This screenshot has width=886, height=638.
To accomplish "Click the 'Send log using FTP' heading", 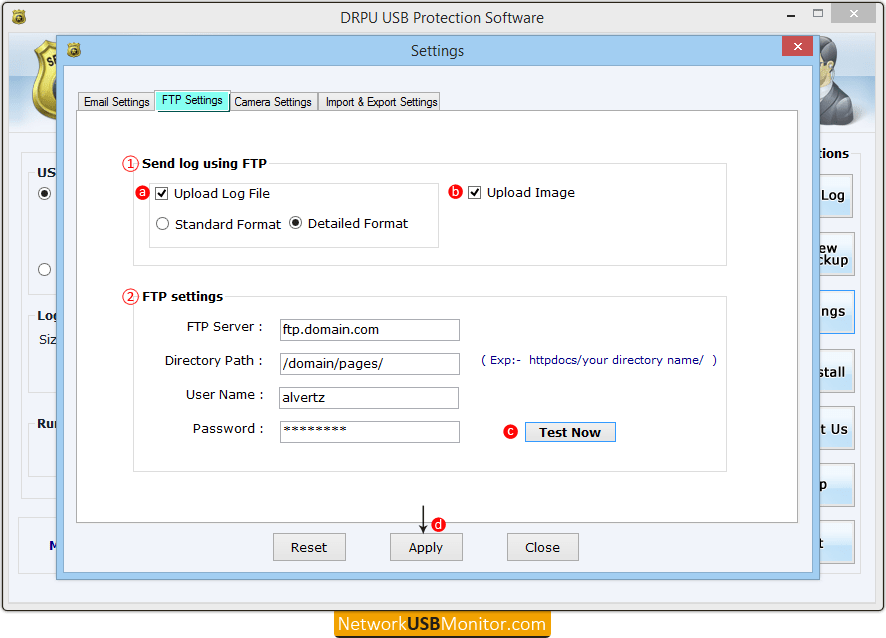I will click(204, 164).
